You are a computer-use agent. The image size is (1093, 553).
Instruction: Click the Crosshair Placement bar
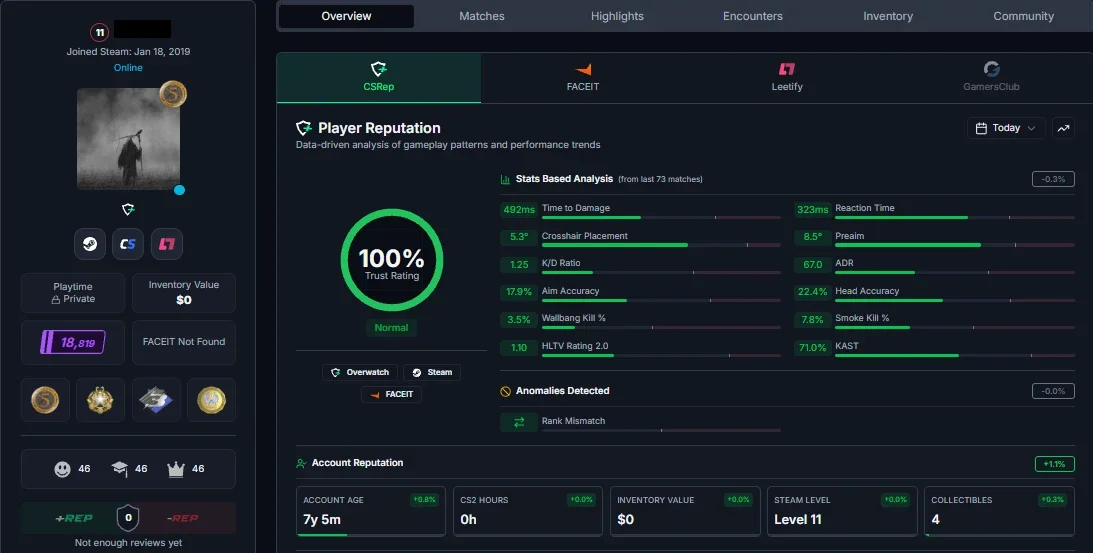pyautogui.click(x=661, y=245)
